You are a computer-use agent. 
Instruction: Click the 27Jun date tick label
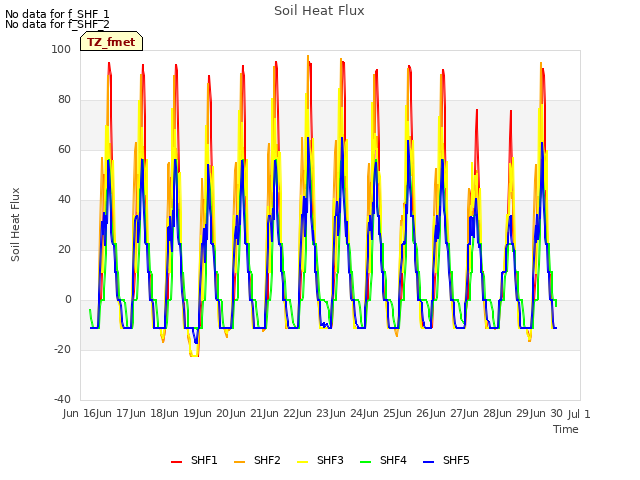tap(464, 413)
